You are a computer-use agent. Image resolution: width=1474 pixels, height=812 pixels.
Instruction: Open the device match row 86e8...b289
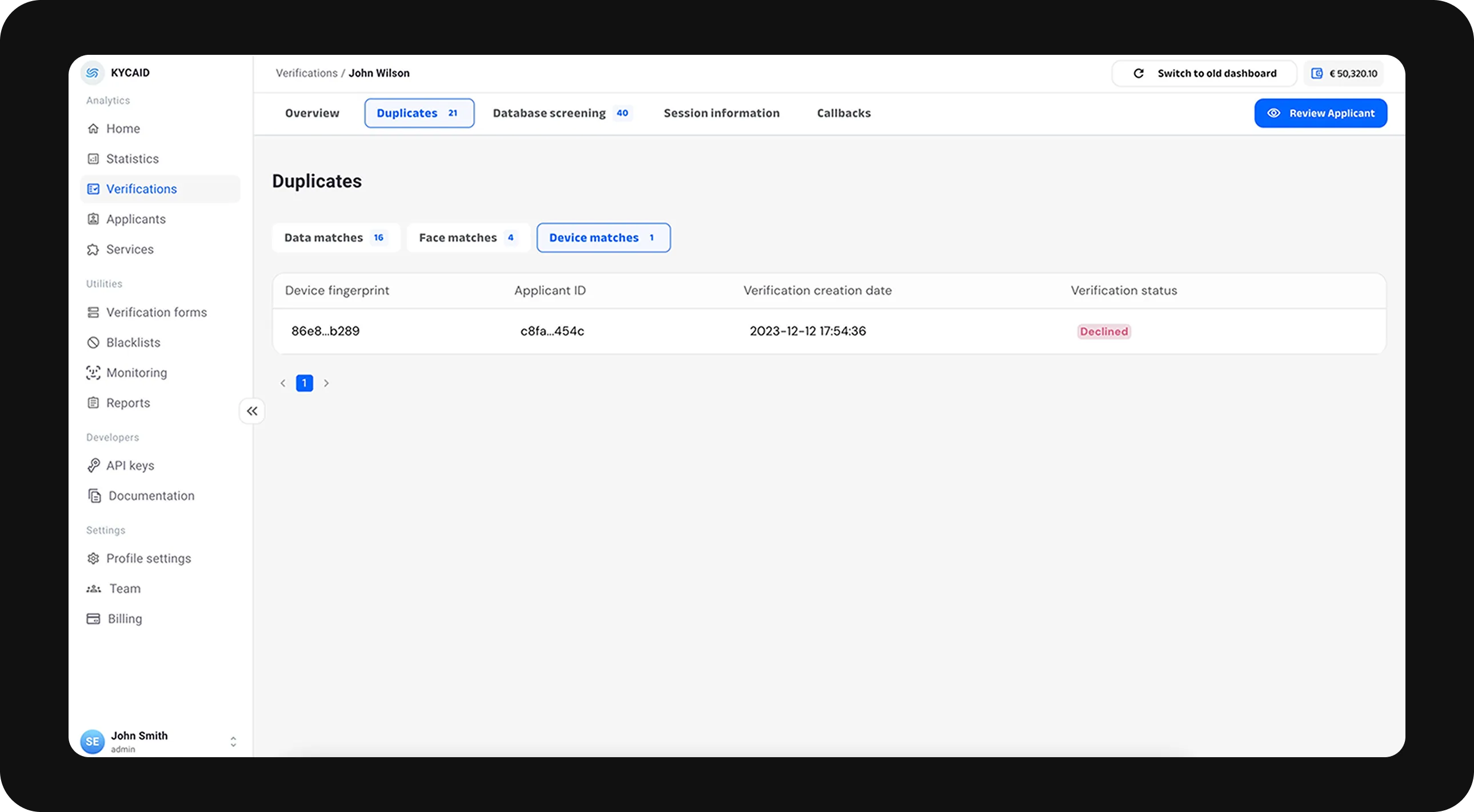click(x=325, y=331)
